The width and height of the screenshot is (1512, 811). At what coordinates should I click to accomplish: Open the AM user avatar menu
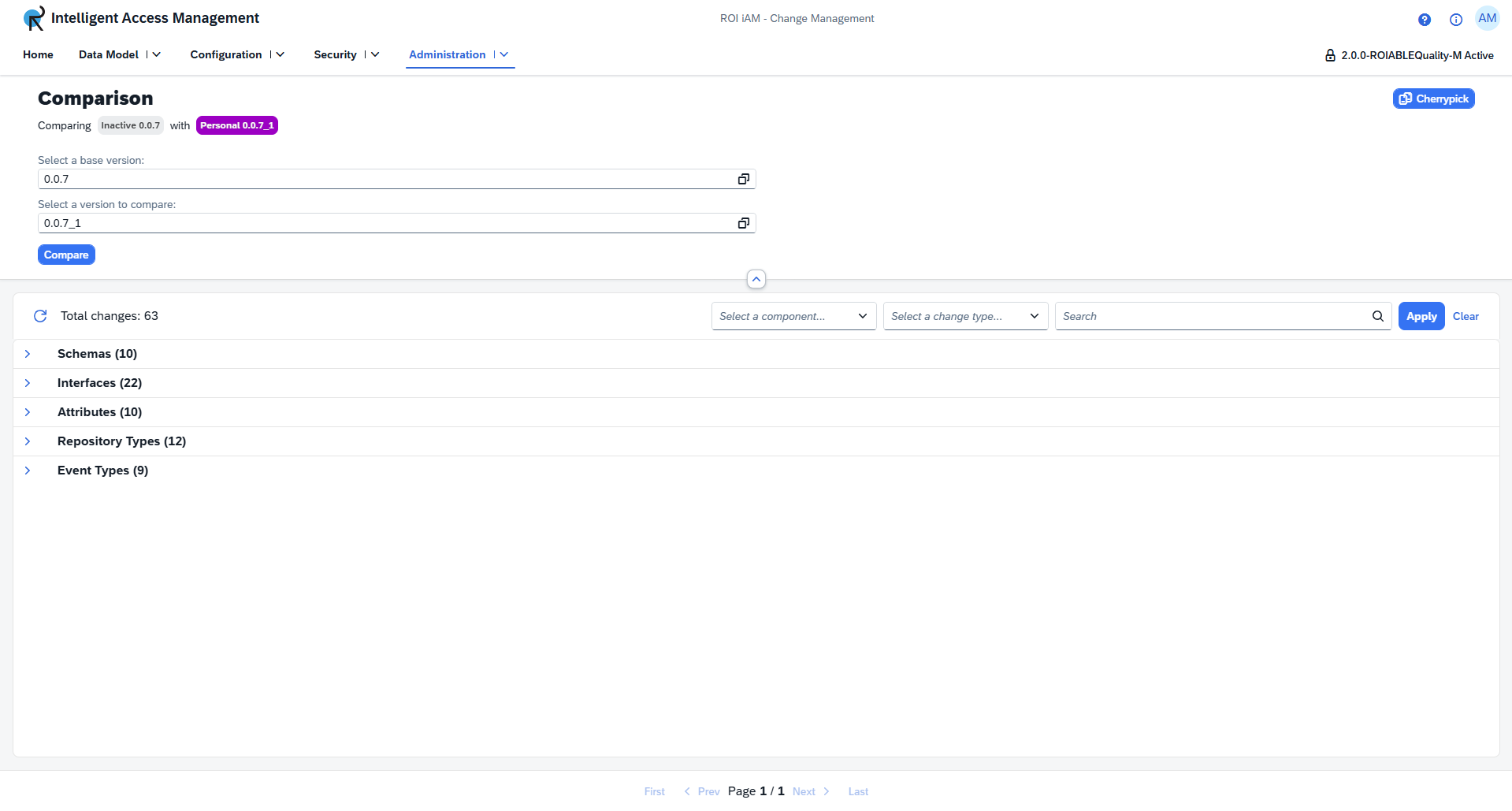[1487, 19]
